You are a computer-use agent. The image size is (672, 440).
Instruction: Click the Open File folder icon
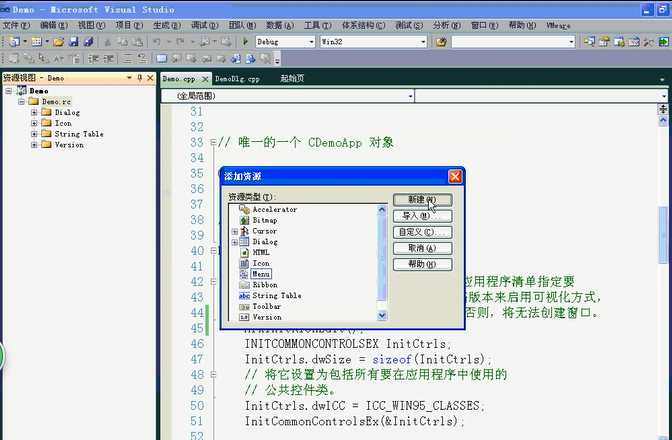59,42
